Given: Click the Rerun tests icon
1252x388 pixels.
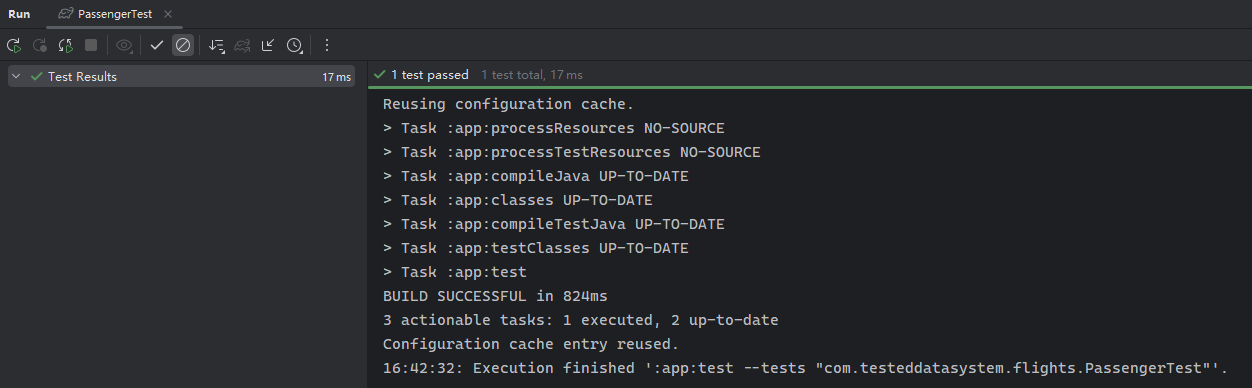Looking at the screenshot, I should click(x=14, y=45).
